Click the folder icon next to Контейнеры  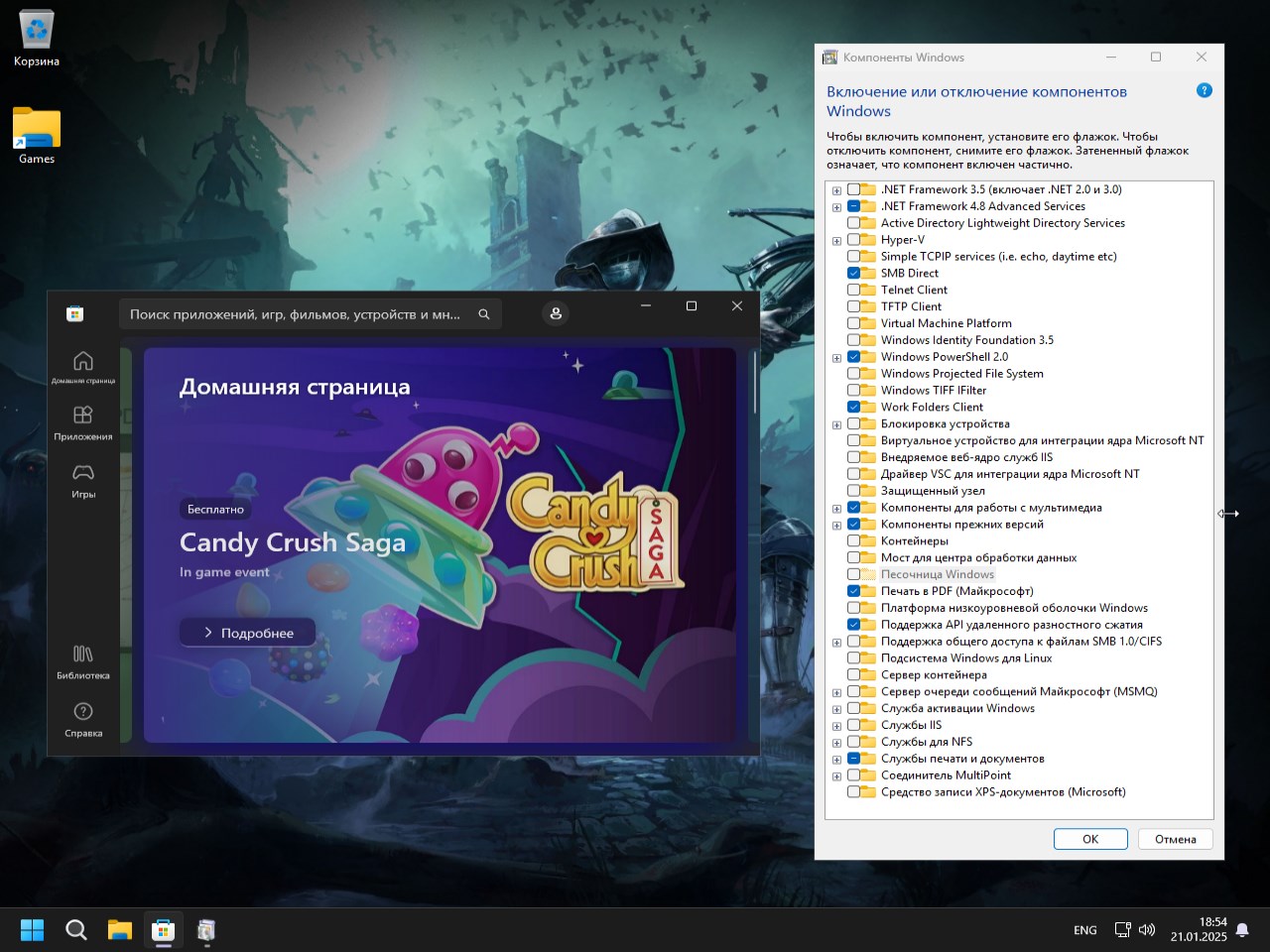click(x=868, y=541)
